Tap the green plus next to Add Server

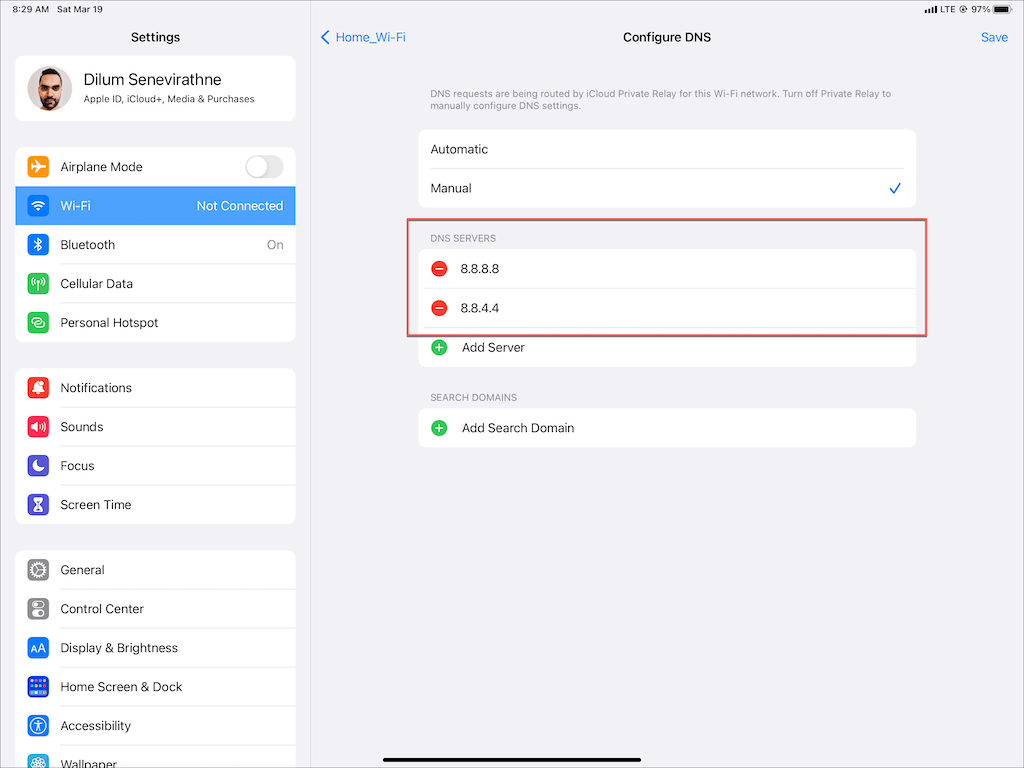[439, 348]
